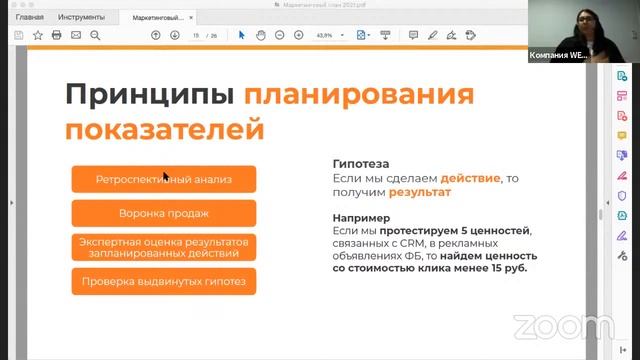Send the file by email via the envelope icon

click(76, 35)
